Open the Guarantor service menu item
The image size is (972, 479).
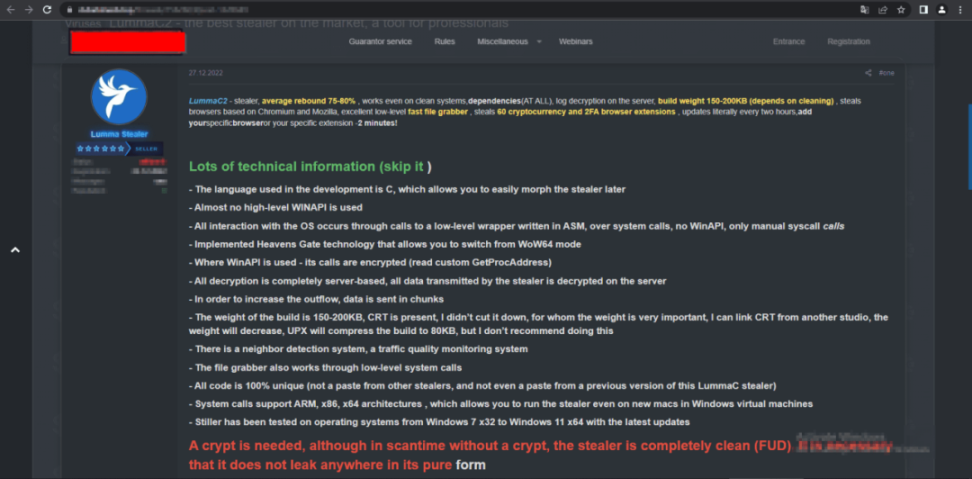coord(380,42)
